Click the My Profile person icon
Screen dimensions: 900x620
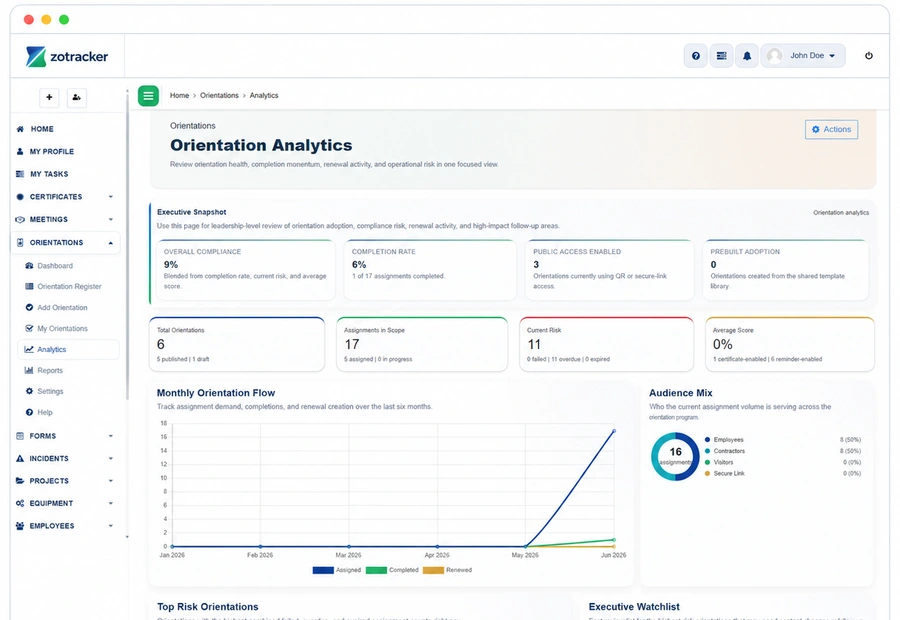coord(20,152)
